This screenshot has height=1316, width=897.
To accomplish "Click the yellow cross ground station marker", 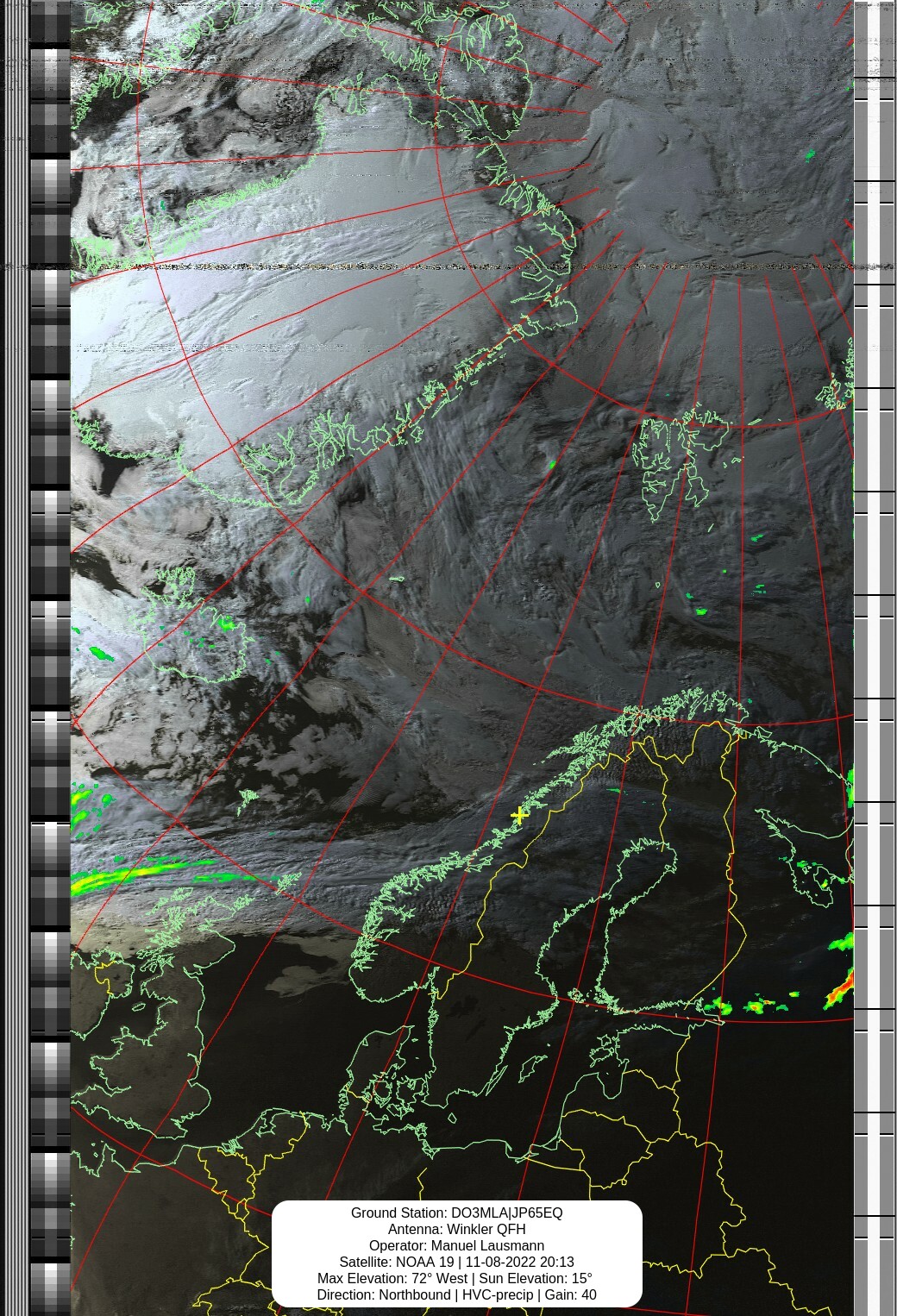I will [x=518, y=815].
